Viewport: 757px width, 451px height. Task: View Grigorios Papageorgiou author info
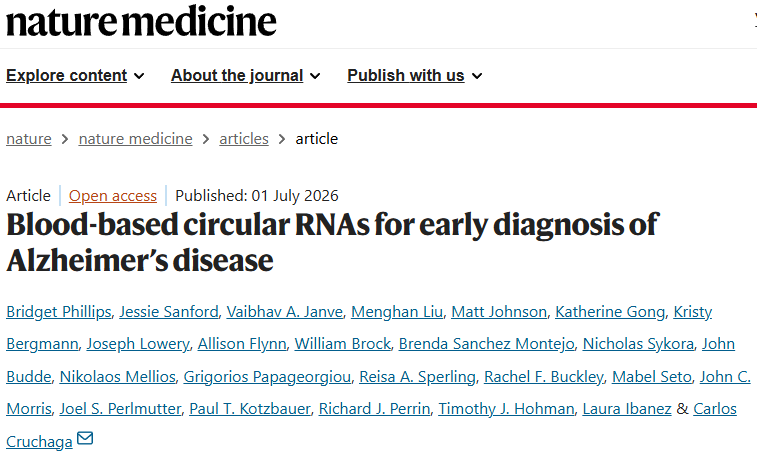pos(267,377)
